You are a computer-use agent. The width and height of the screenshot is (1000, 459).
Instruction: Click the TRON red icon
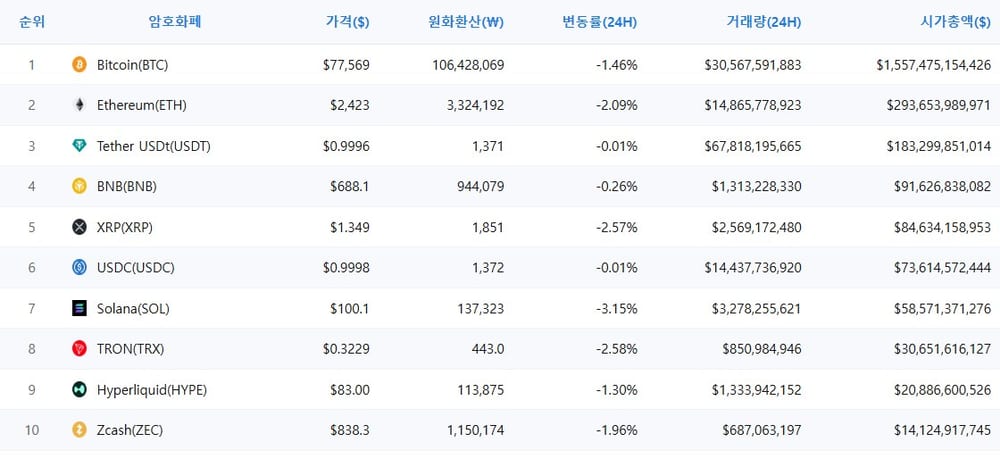point(79,349)
